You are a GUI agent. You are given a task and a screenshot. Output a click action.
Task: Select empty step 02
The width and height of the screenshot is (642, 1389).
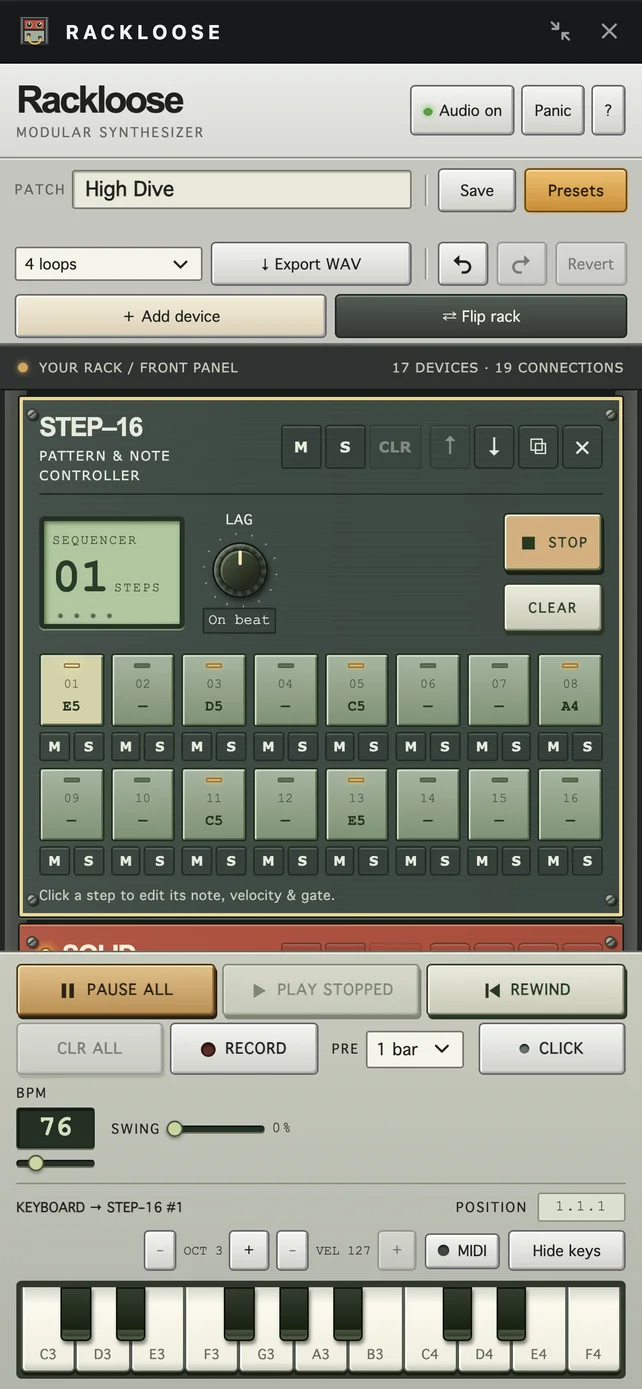pos(143,690)
